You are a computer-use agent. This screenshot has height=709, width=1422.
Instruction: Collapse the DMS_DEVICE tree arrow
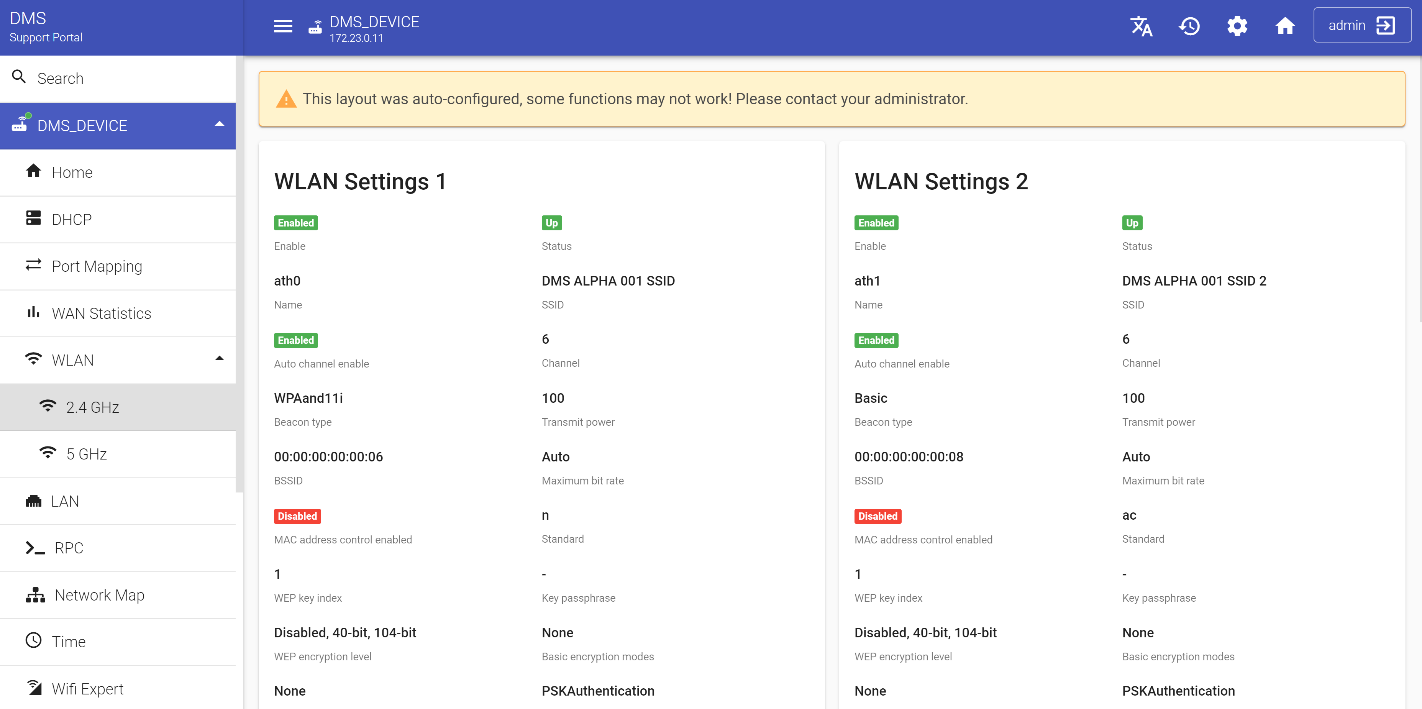[x=219, y=125]
